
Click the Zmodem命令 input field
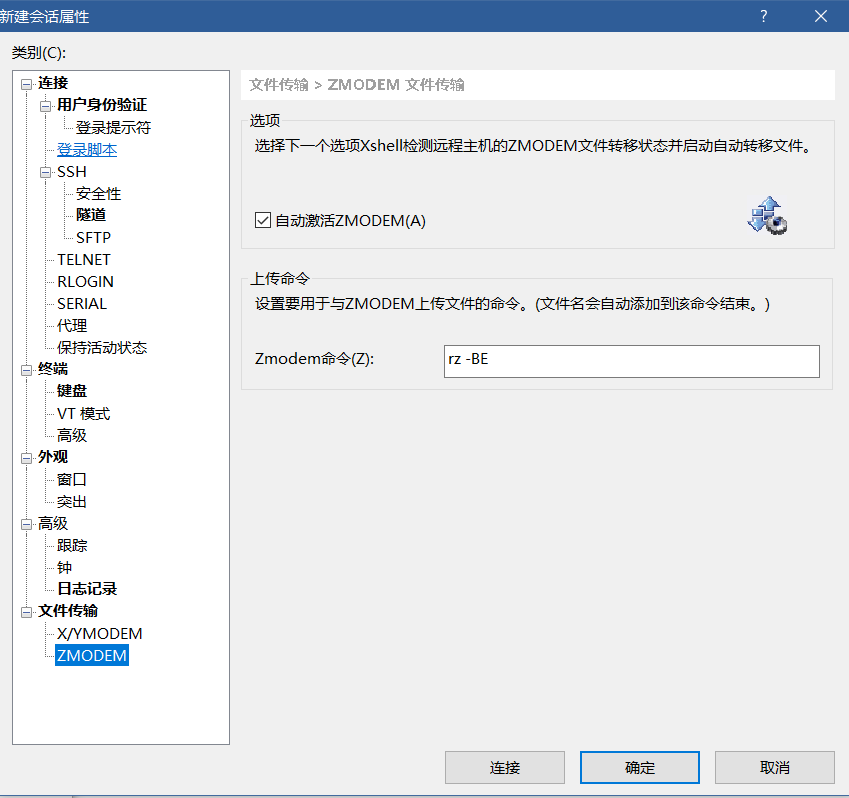pyautogui.click(x=631, y=361)
